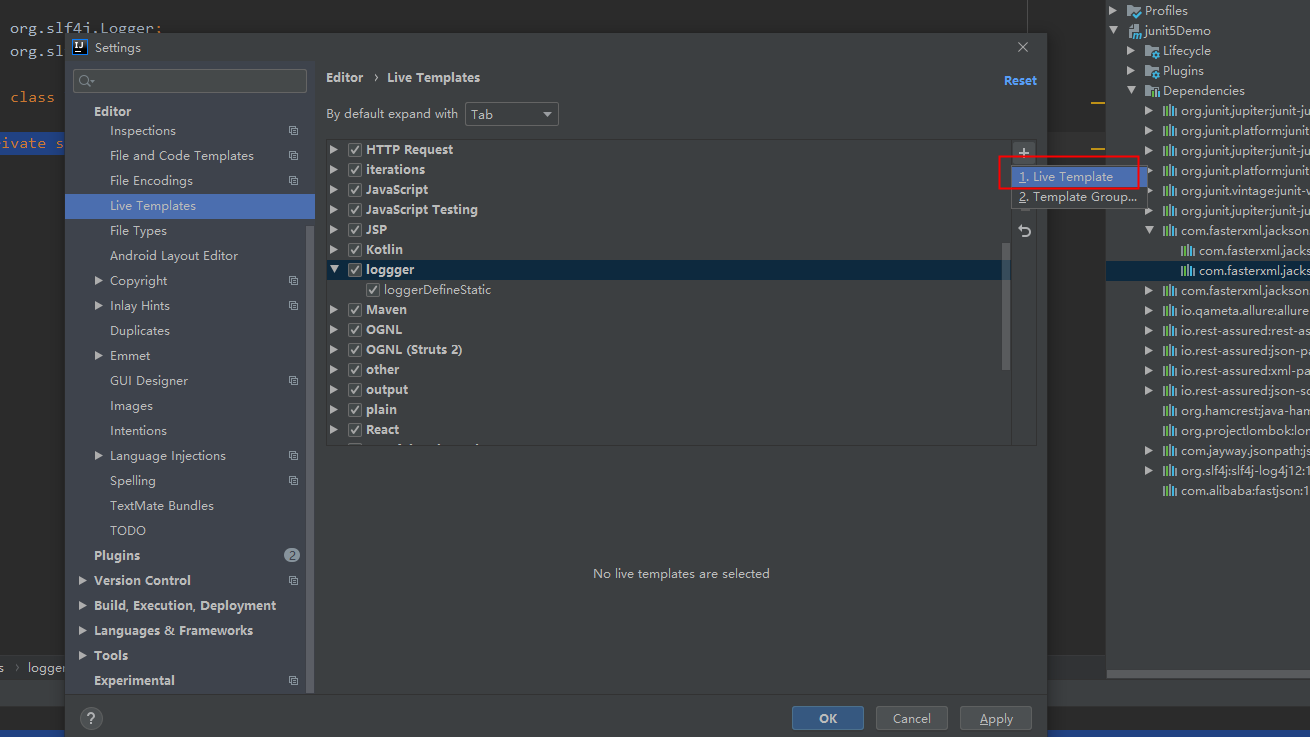Select com.jayway.jsonpath dependency in Maven panel
Screen dimensions: 1310x737
1244,451
